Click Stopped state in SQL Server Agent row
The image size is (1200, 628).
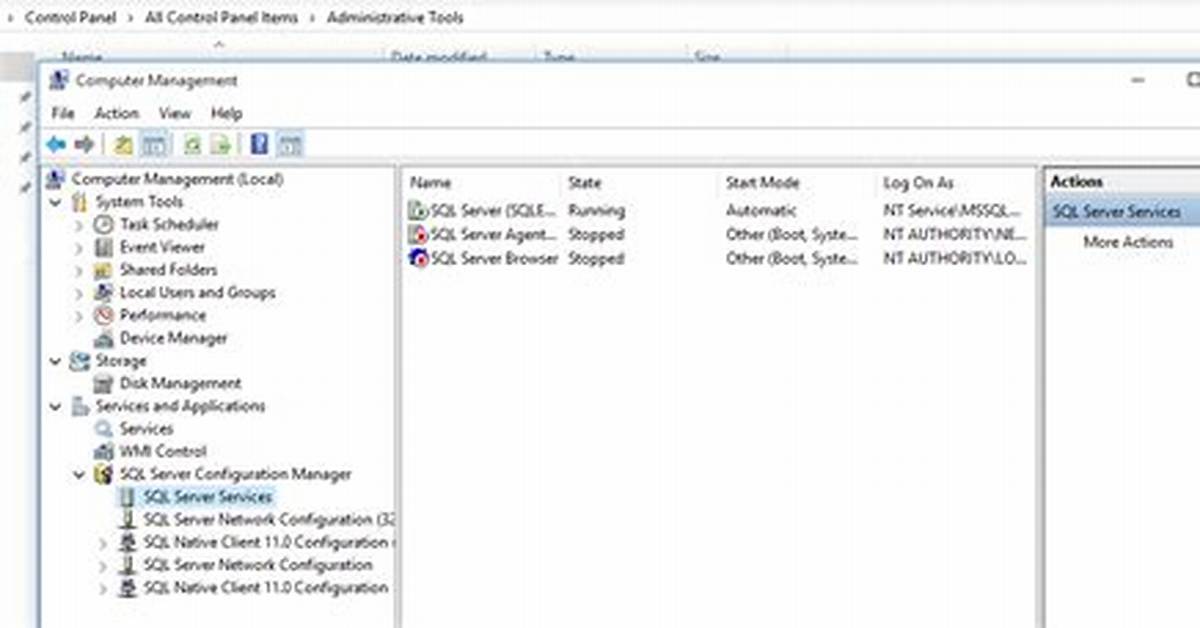pos(596,235)
